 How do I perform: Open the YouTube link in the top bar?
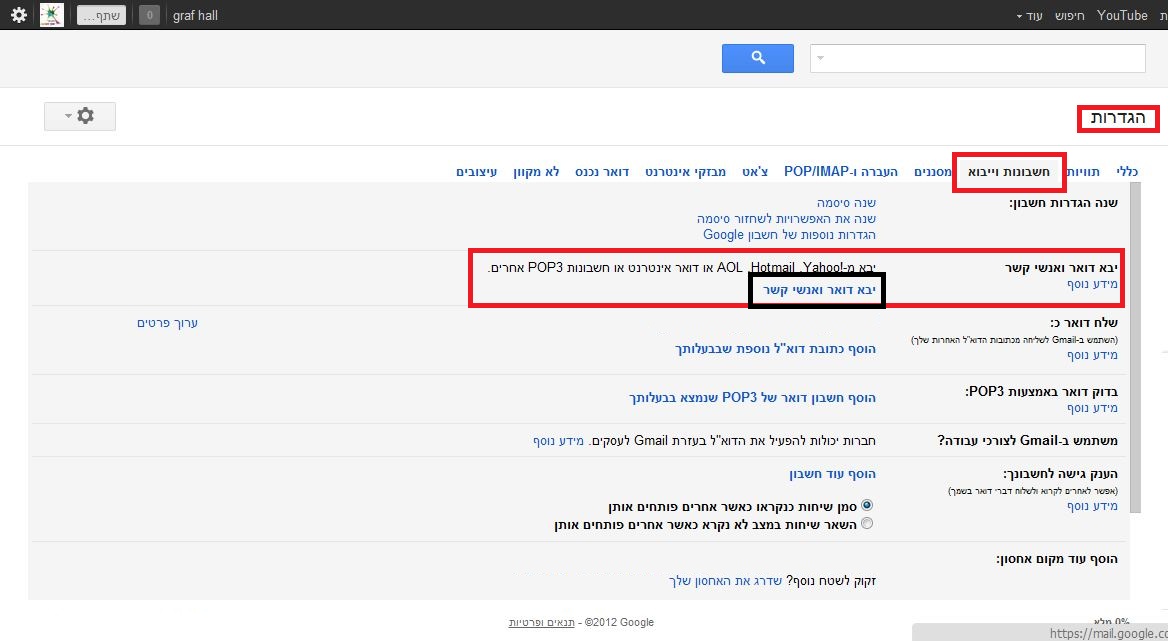[1122, 15]
